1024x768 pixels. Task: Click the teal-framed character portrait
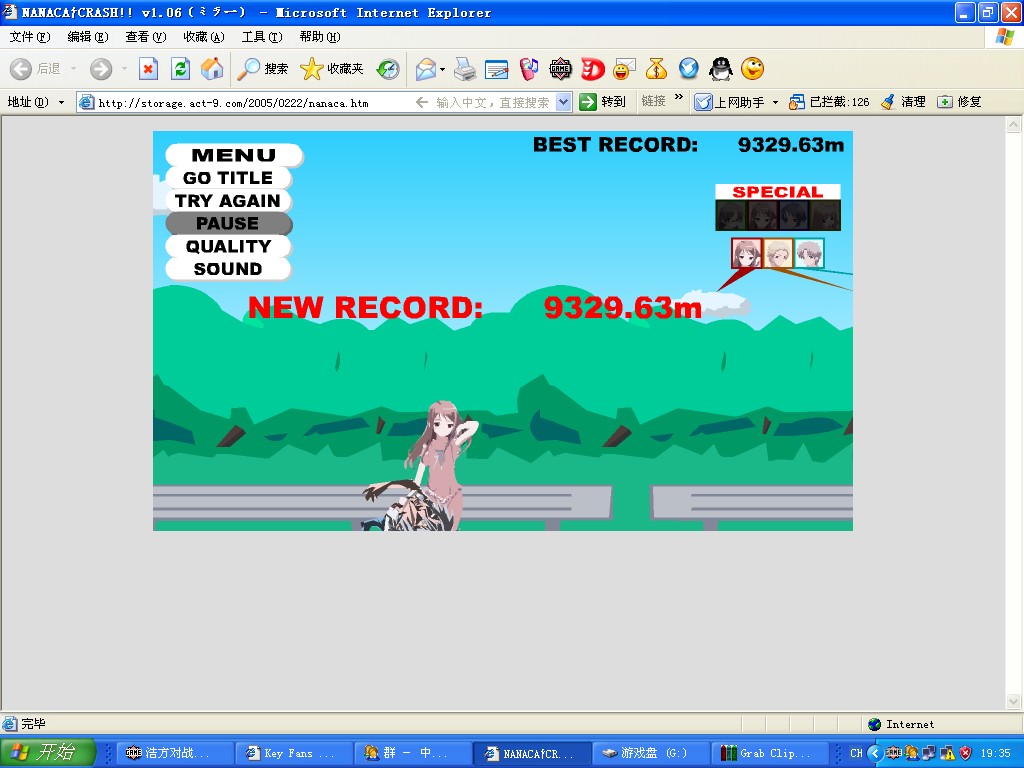[x=809, y=253]
